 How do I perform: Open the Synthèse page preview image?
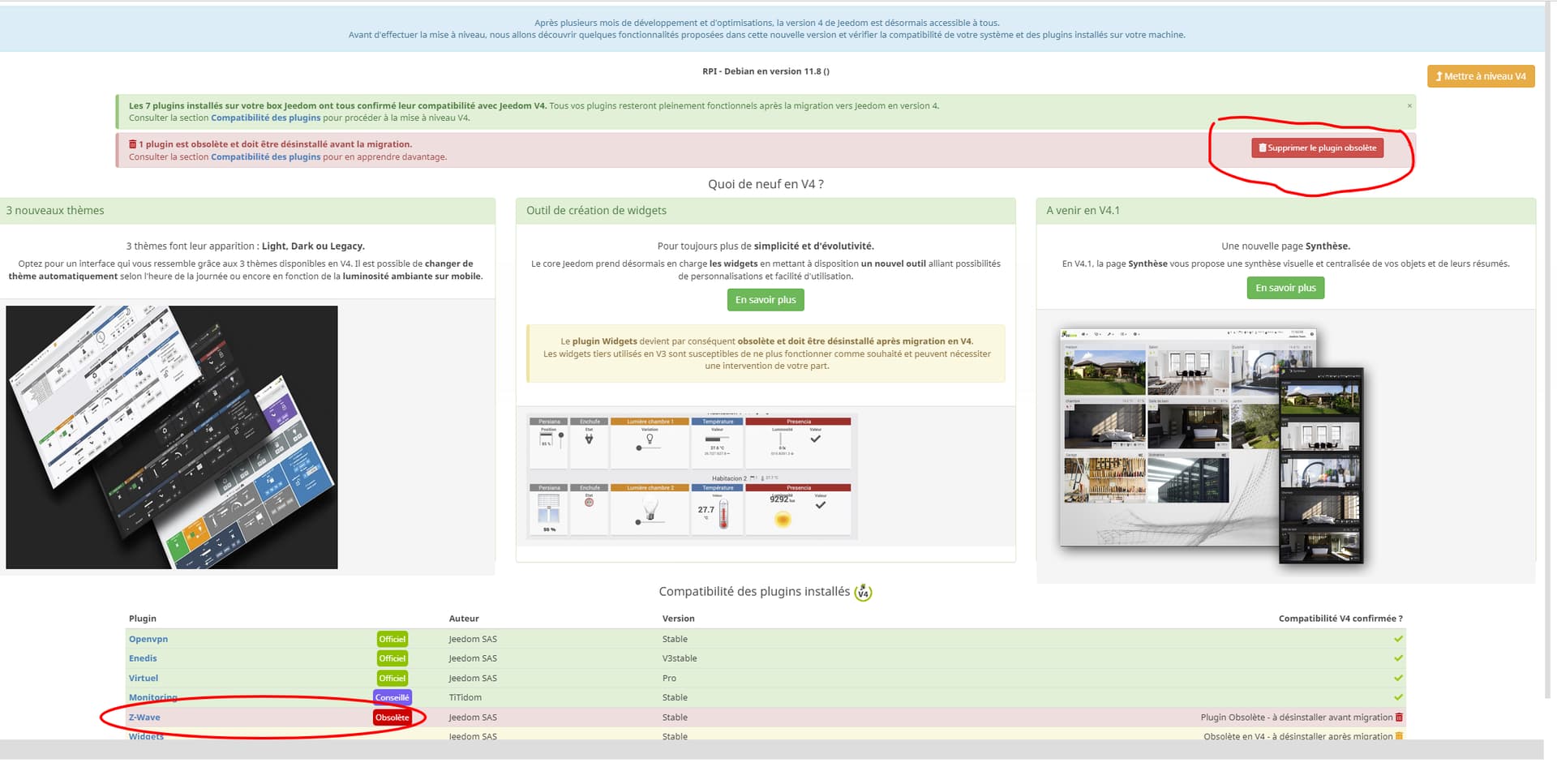[x=1212, y=446]
